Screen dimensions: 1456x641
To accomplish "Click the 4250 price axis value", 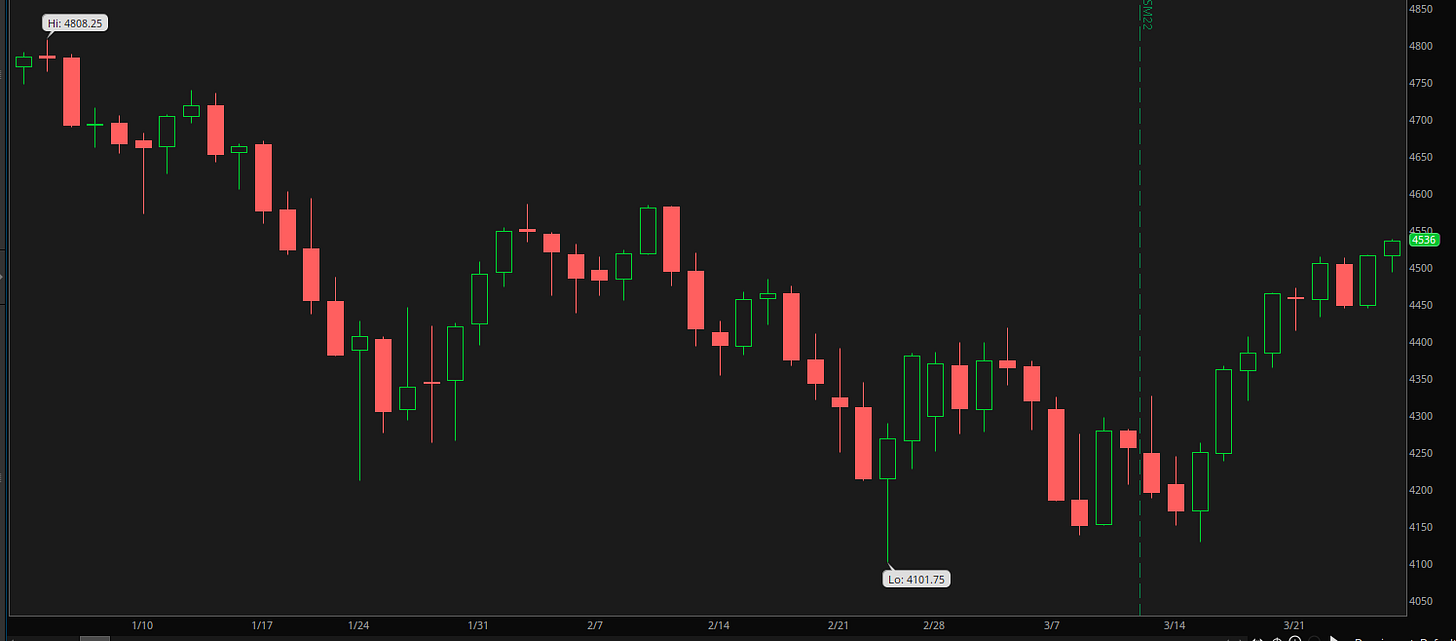I will [1422, 453].
